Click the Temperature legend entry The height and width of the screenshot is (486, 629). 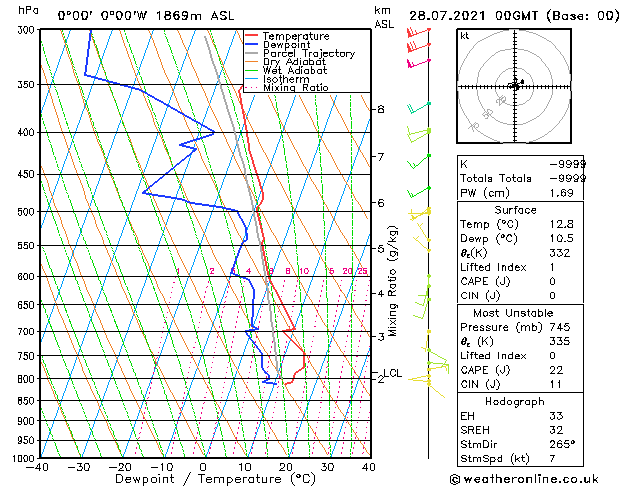tap(287, 36)
